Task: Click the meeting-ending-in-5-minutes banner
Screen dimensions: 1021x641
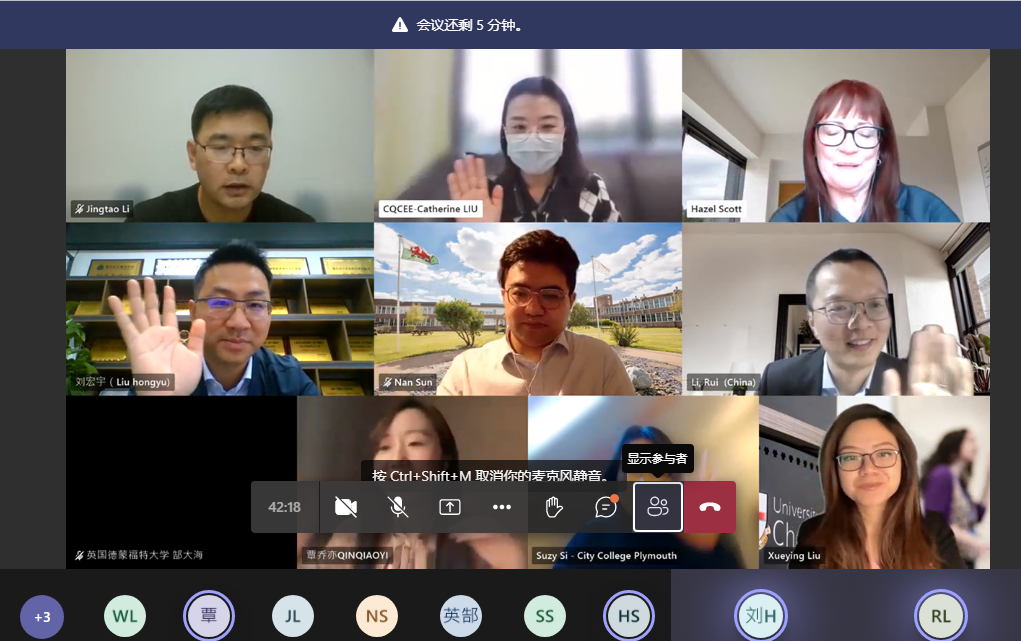Action: tap(510, 25)
